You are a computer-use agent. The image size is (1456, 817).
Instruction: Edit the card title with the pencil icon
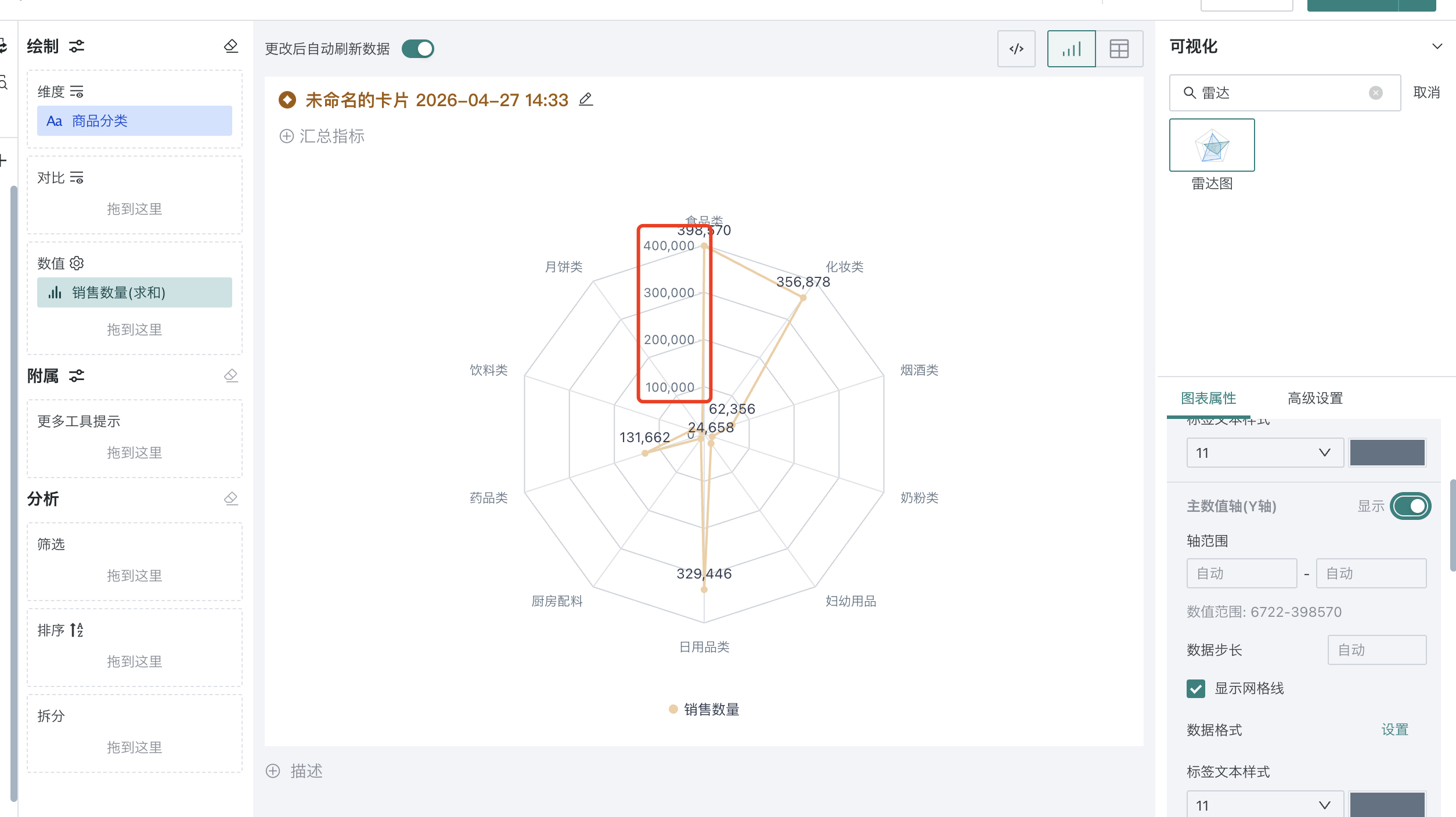click(x=586, y=99)
